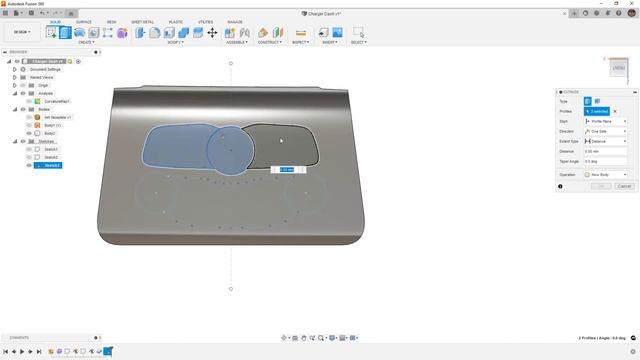Open the Measure tool

pos(301,33)
